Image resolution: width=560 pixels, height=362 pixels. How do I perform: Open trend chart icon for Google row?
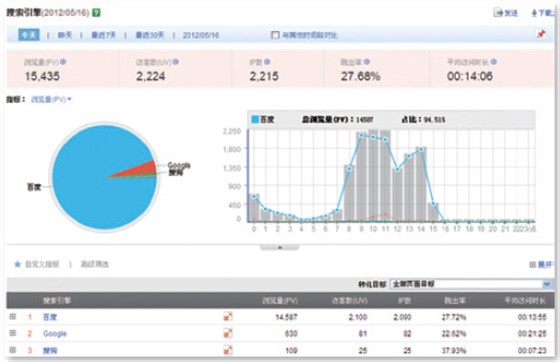tap(228, 333)
